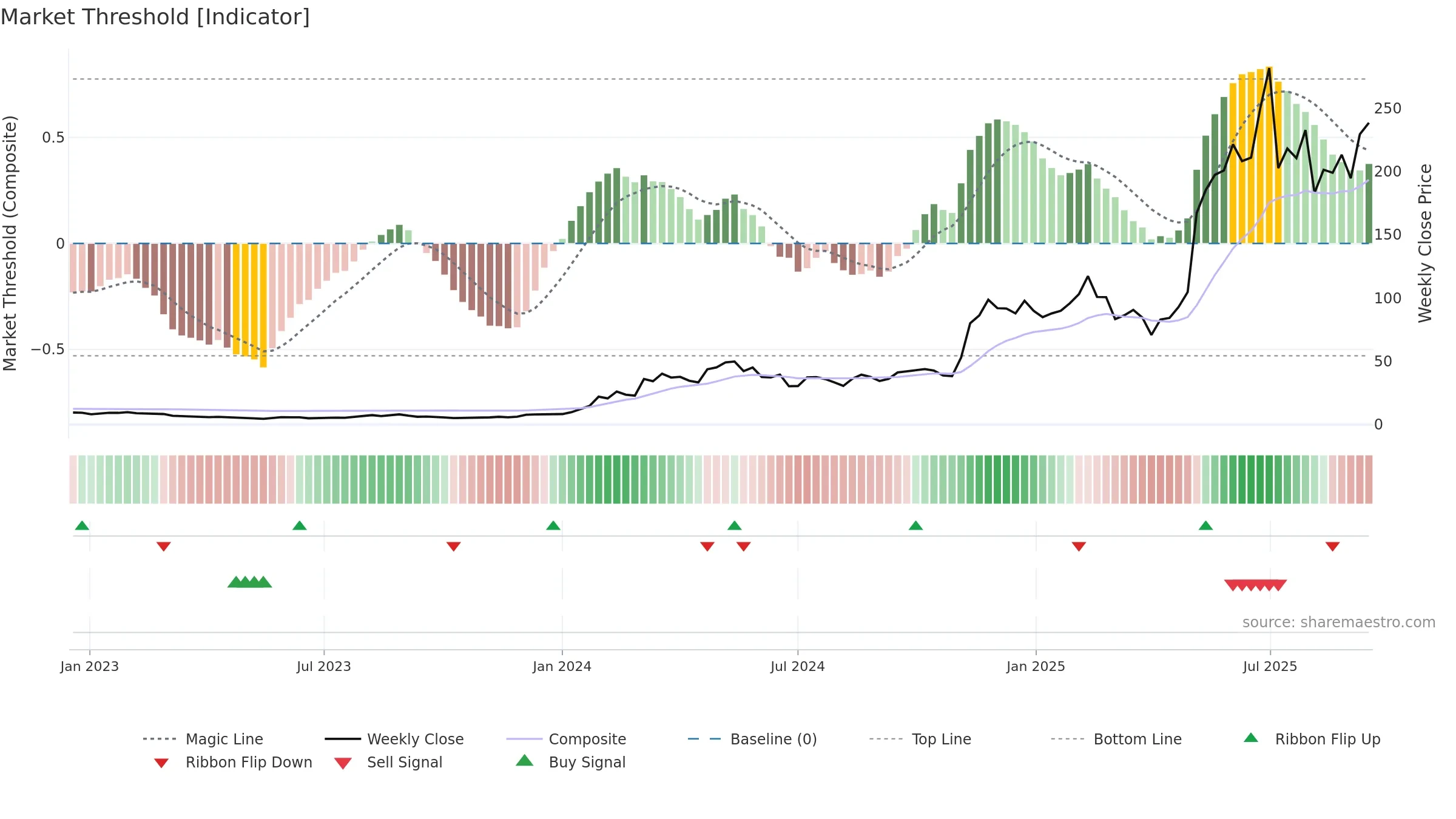1456x819 pixels.
Task: Toggle the Weekly Close legend entry
Action: coord(394,739)
